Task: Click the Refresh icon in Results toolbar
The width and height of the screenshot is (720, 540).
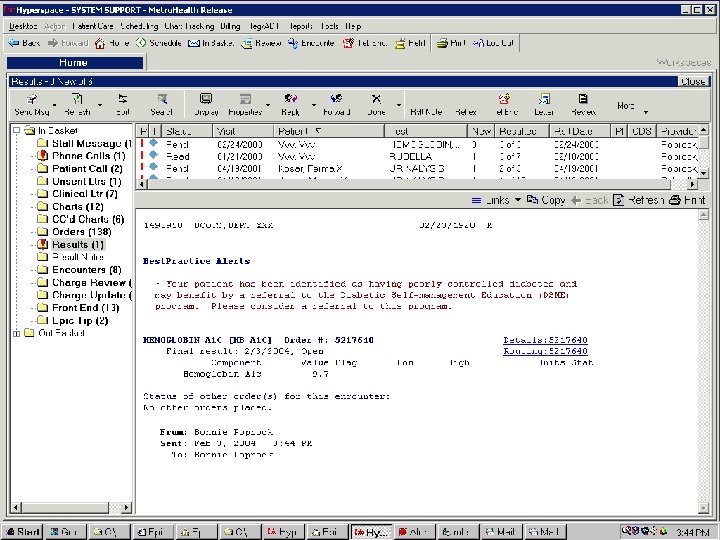Action: 77,99
